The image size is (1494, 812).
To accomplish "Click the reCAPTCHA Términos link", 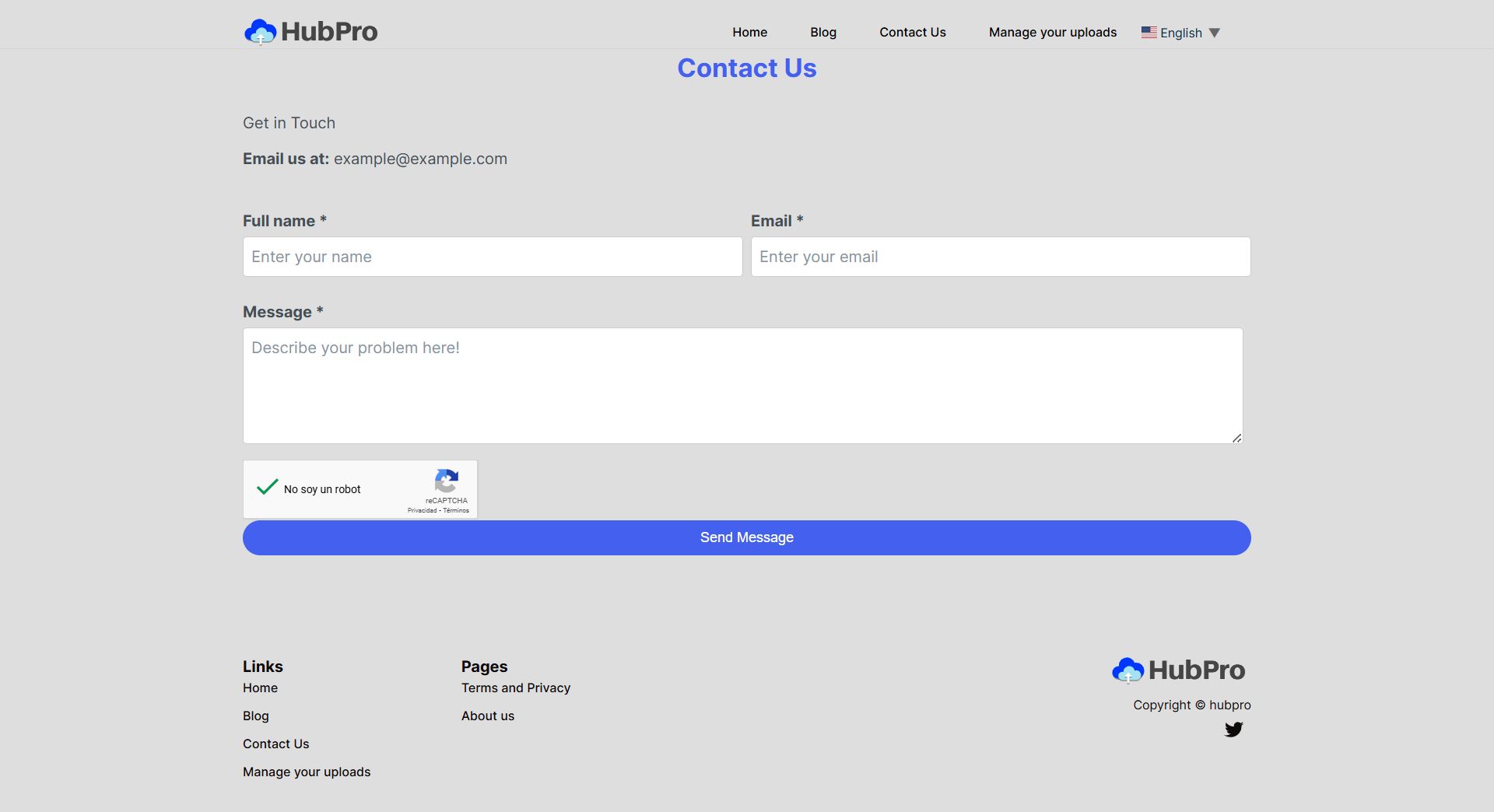I will point(456,510).
